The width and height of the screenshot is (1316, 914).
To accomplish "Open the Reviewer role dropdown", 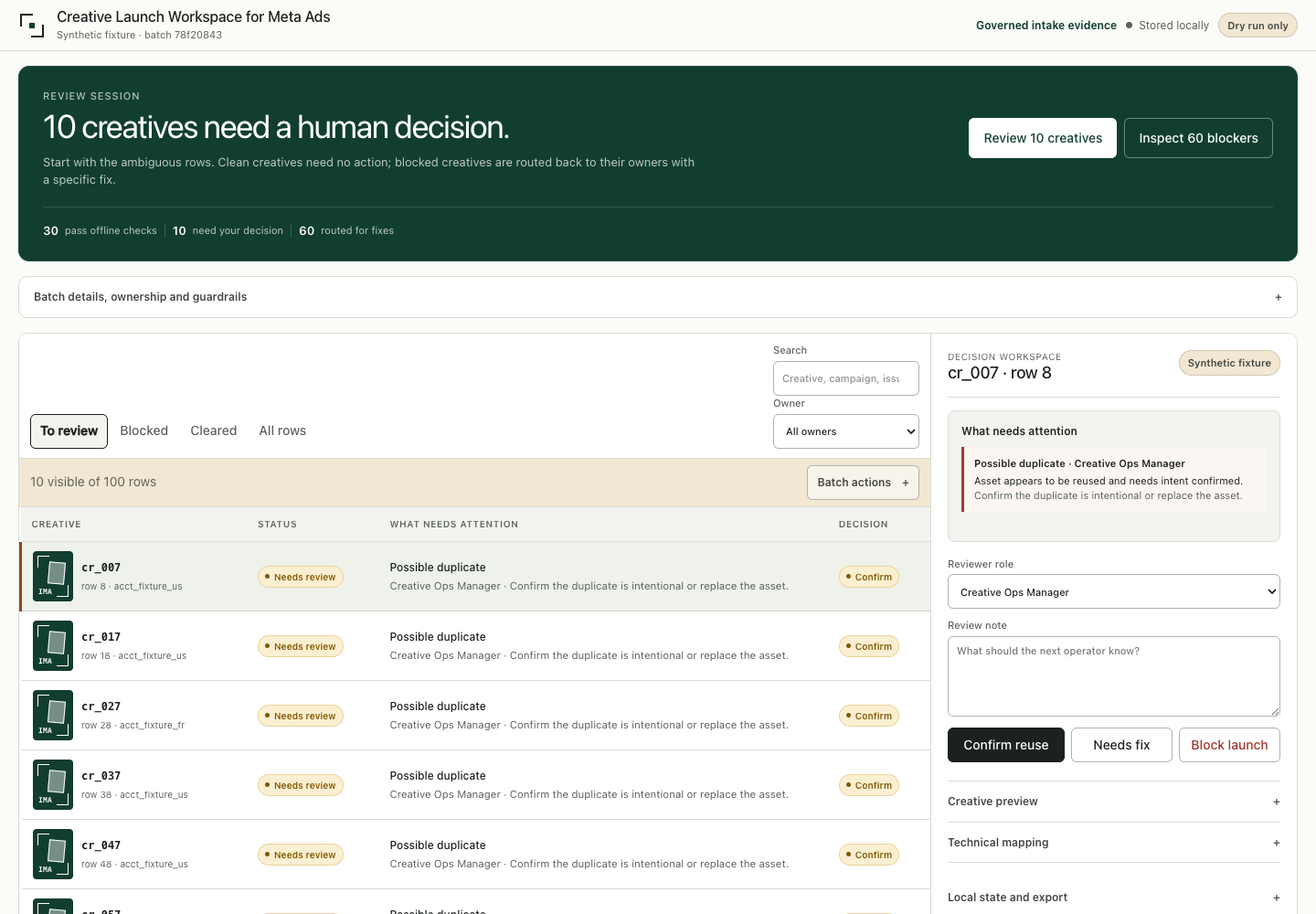I will click(1114, 591).
